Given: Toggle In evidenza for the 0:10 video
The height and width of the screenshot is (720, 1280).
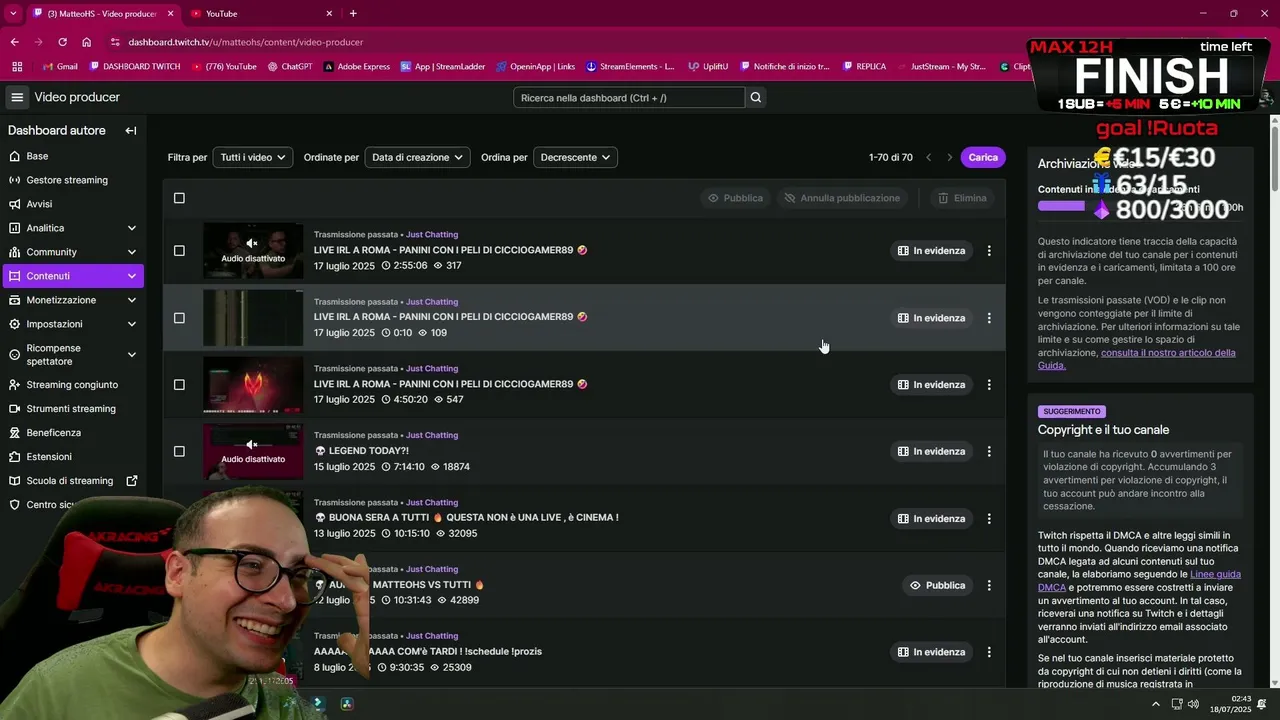Looking at the screenshot, I should (931, 318).
